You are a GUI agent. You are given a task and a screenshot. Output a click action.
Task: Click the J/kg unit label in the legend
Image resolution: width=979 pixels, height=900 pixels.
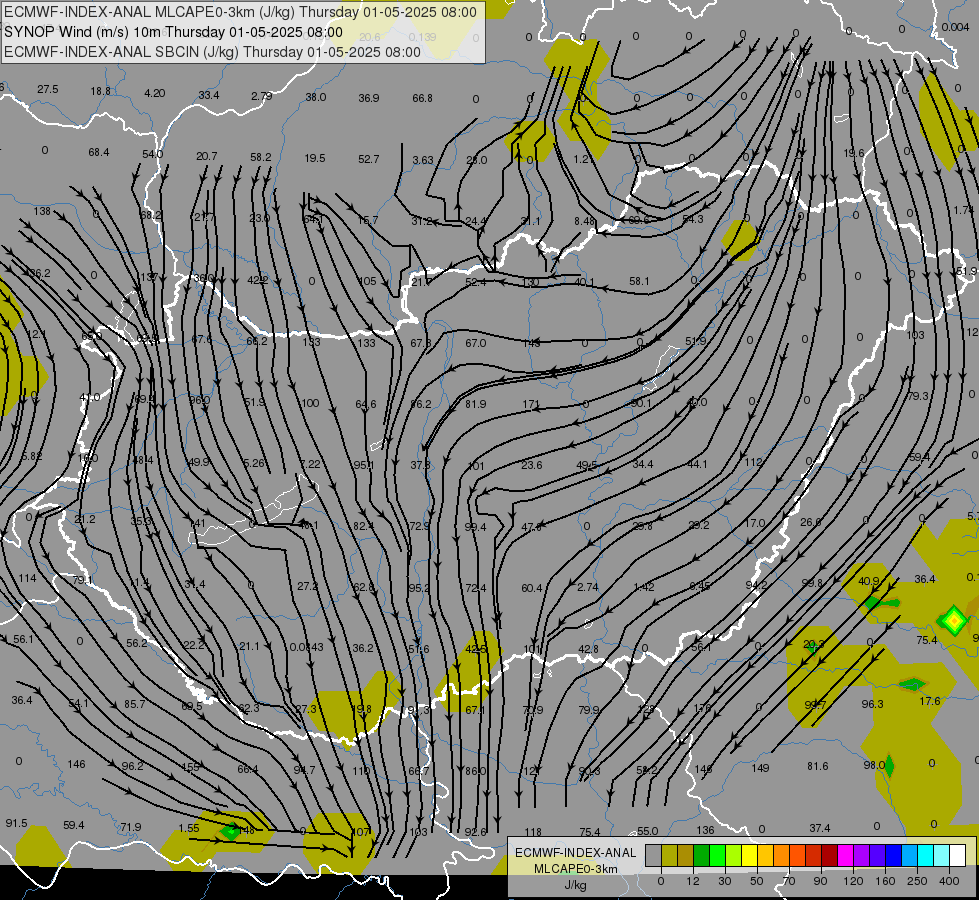576,884
